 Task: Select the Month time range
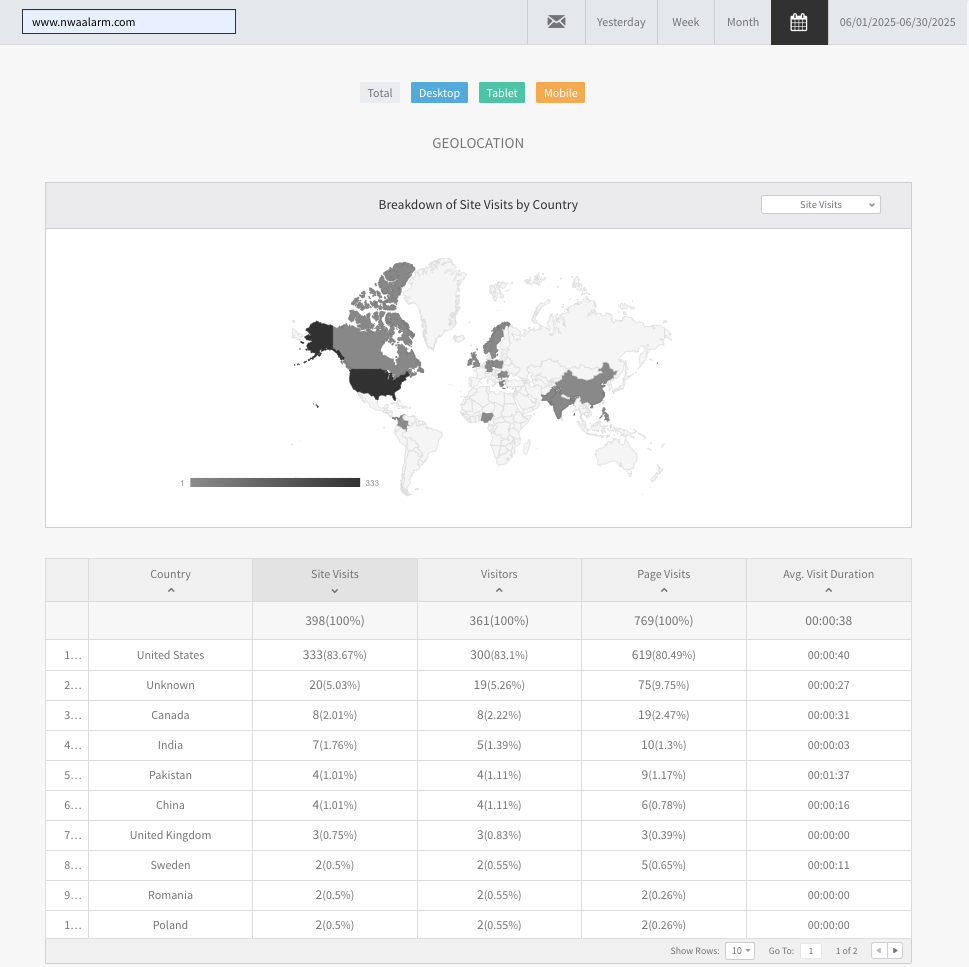click(x=742, y=22)
